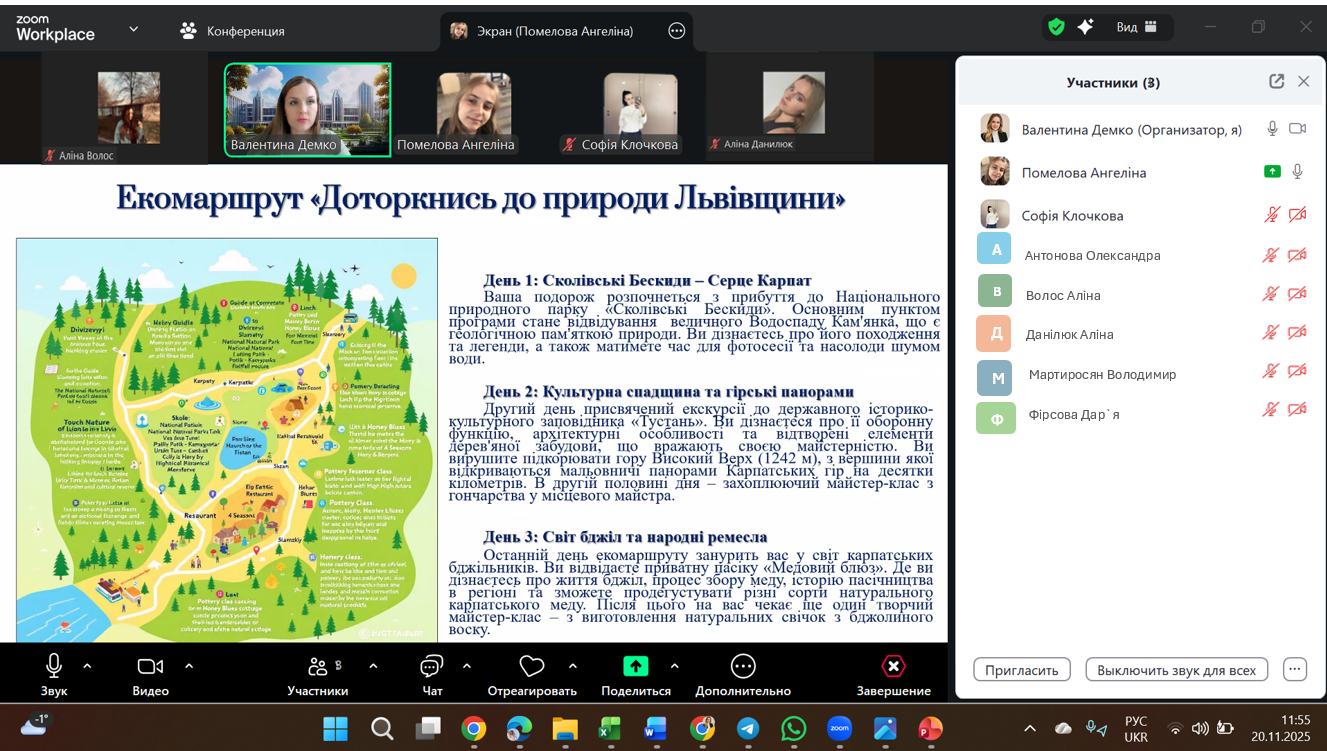Toggle the Видео camera on or off
Screen dimensions: 1327x751
pyautogui.click(x=150, y=666)
